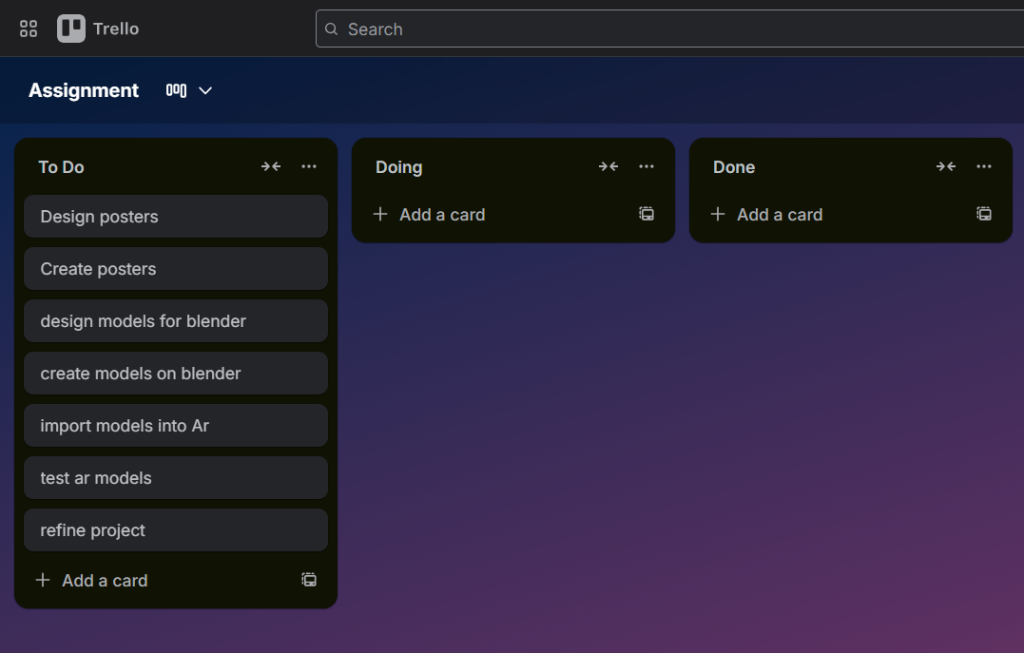The image size is (1024, 653).
Task: Click the board view switcher icon
Action: click(176, 90)
